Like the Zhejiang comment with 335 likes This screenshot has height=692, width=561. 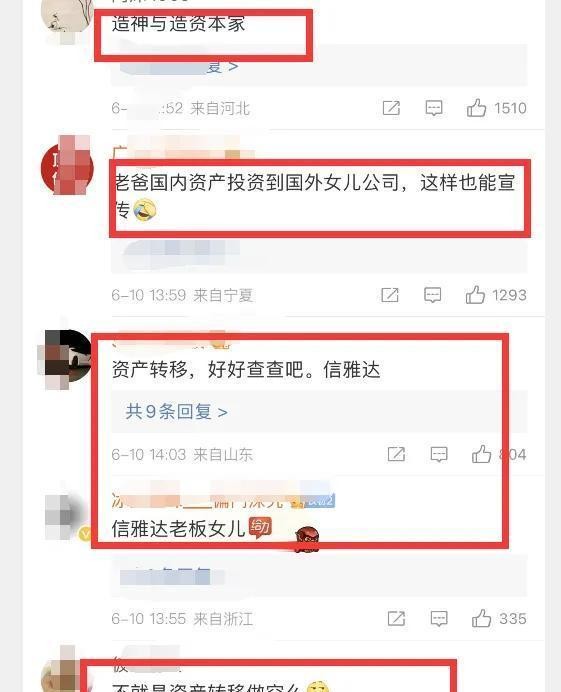click(482, 618)
